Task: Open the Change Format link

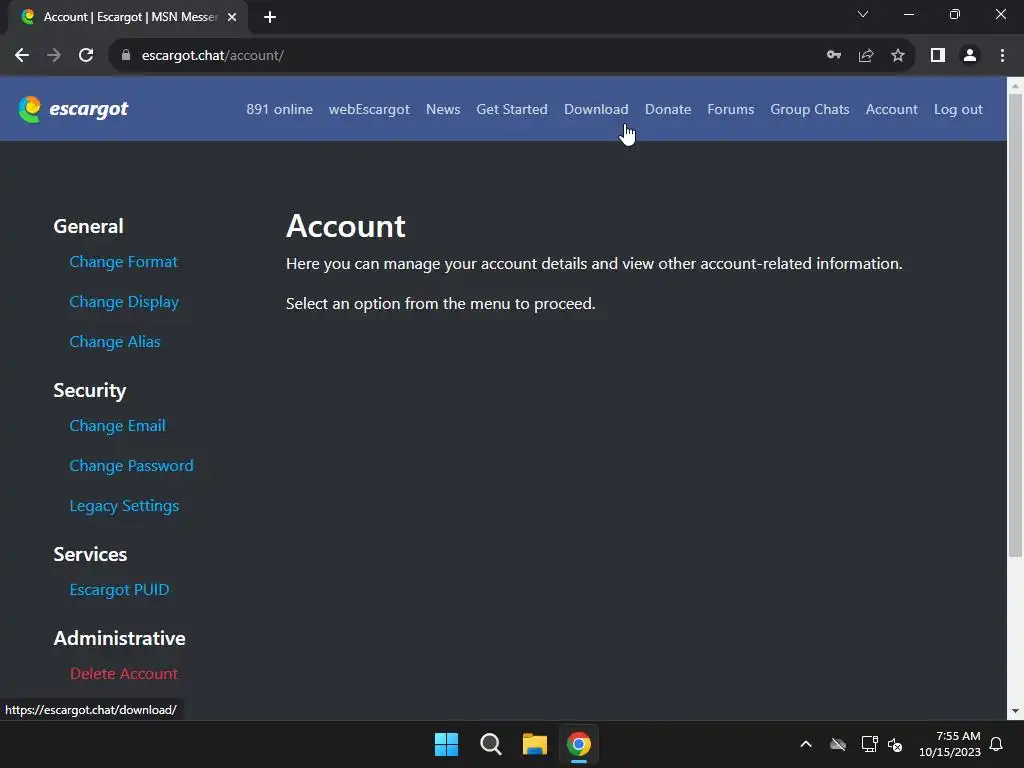Action: (x=123, y=262)
